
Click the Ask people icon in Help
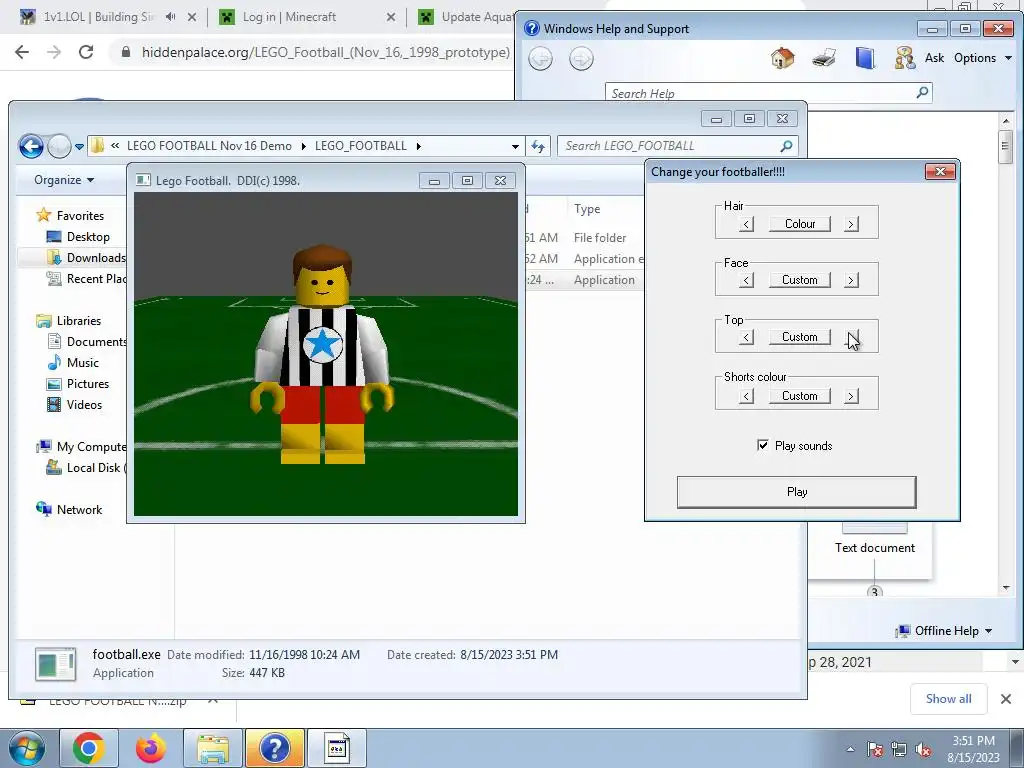click(x=905, y=58)
